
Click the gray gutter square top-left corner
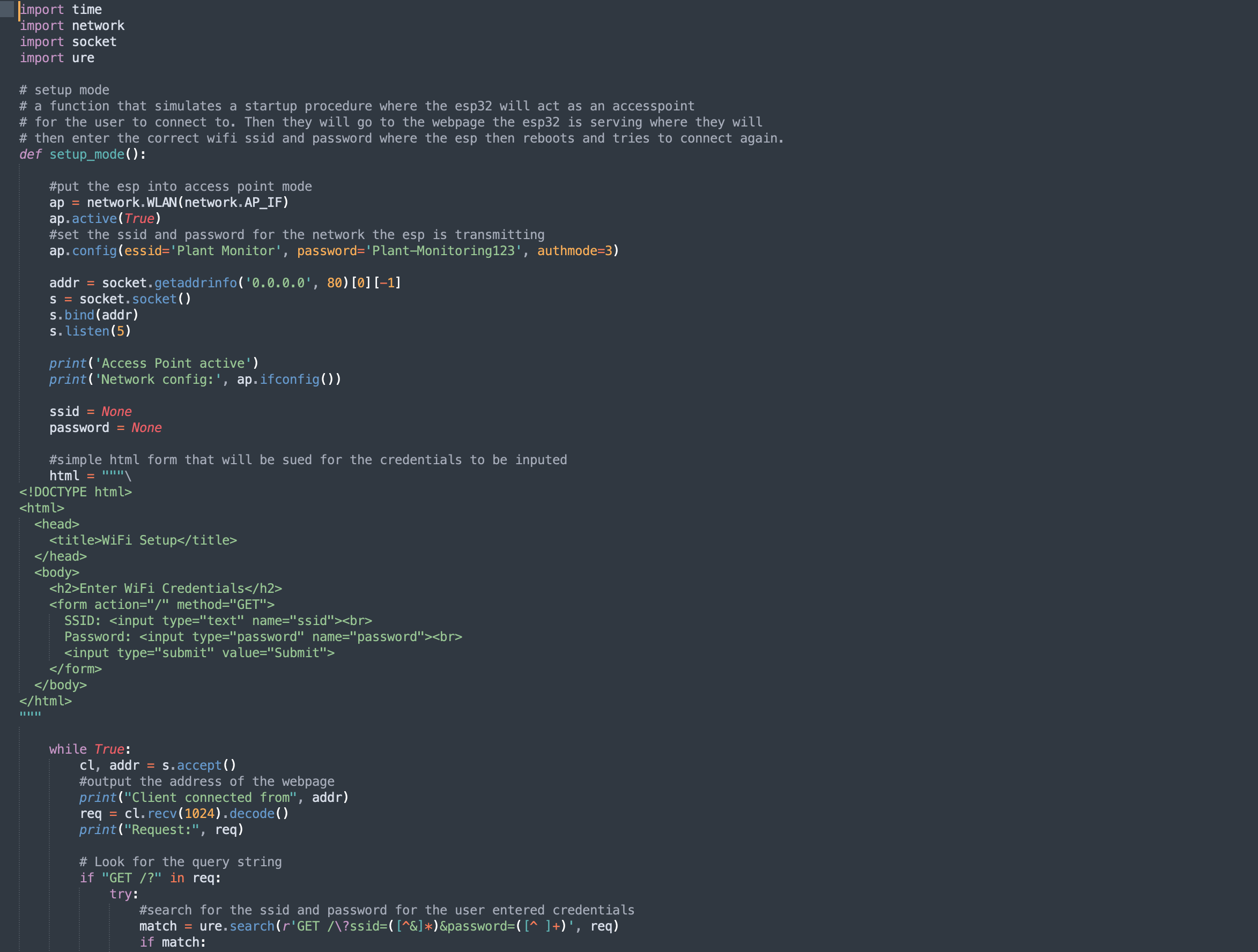(8, 9)
